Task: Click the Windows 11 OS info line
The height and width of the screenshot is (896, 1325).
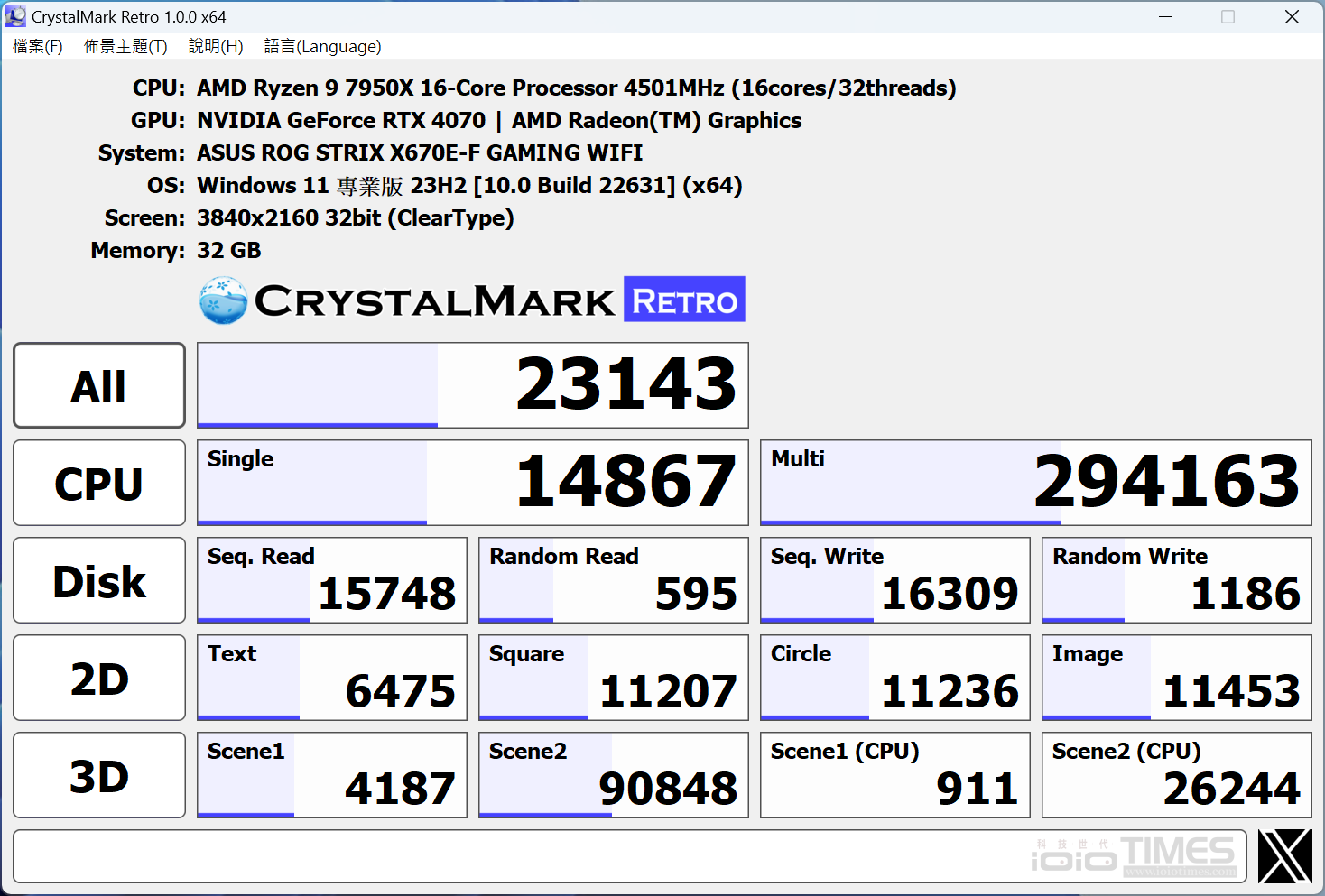Action: pos(469,185)
